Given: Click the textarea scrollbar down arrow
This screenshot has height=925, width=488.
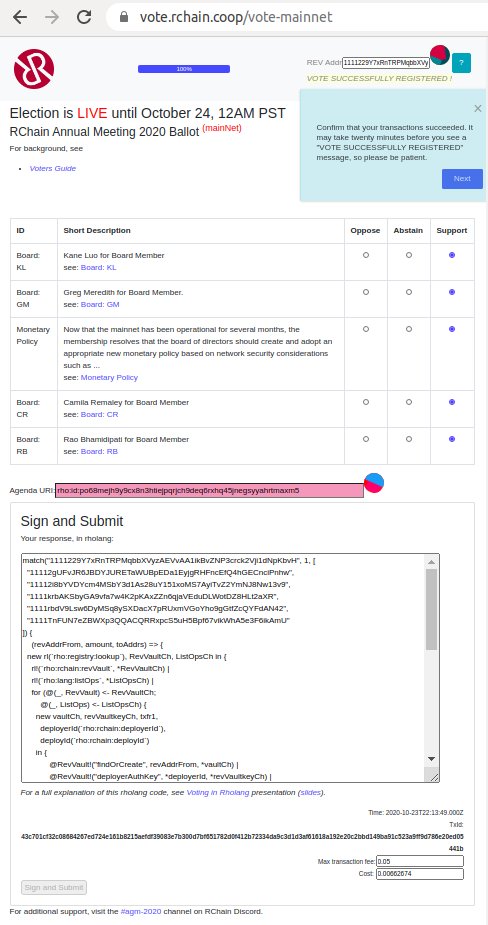Looking at the screenshot, I should tap(431, 759).
